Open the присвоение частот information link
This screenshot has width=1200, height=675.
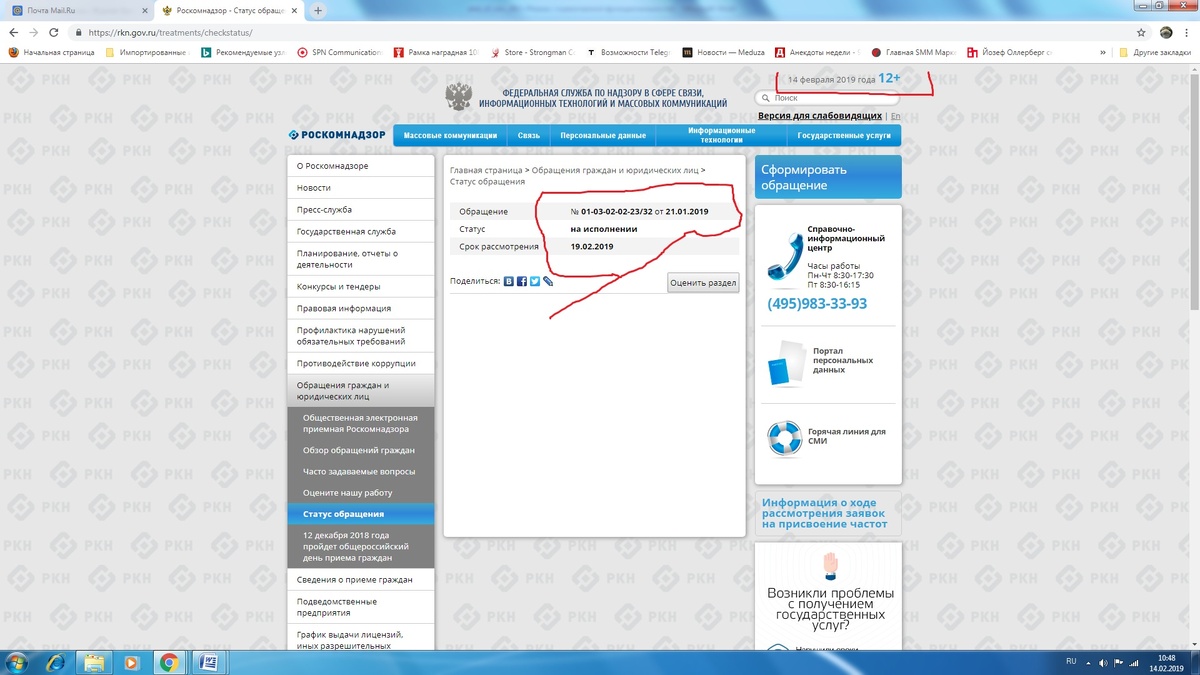coord(827,513)
